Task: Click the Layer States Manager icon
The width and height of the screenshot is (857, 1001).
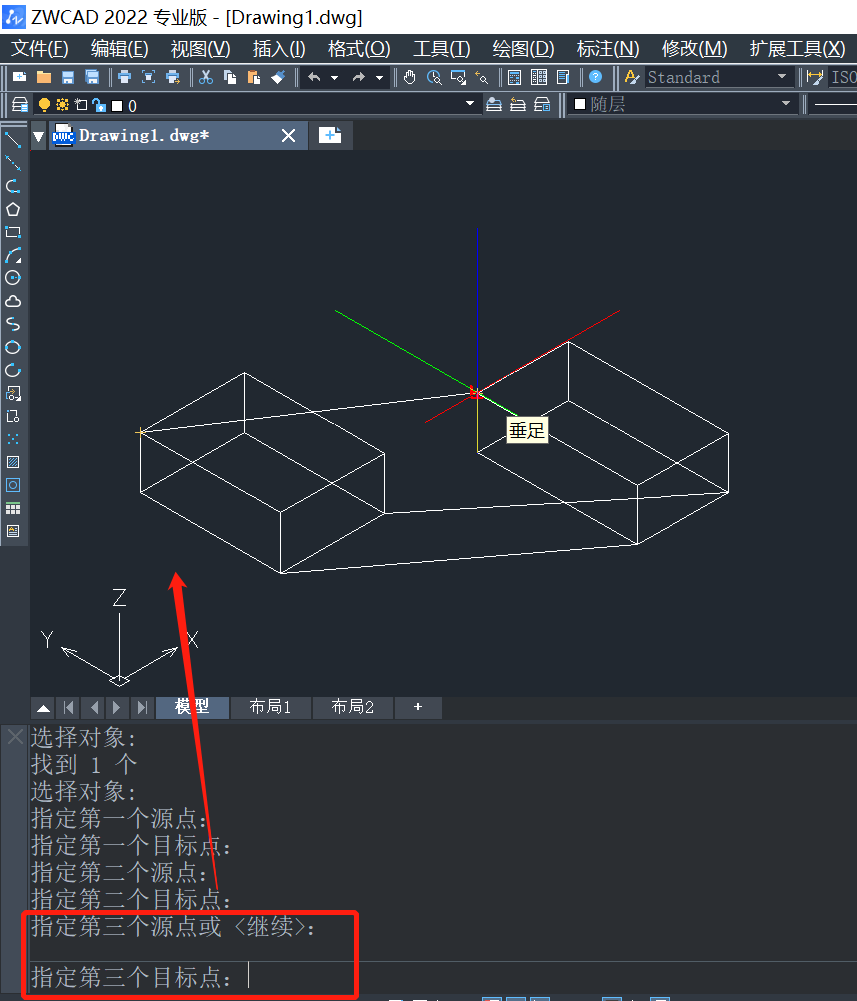Action: pyautogui.click(x=542, y=105)
